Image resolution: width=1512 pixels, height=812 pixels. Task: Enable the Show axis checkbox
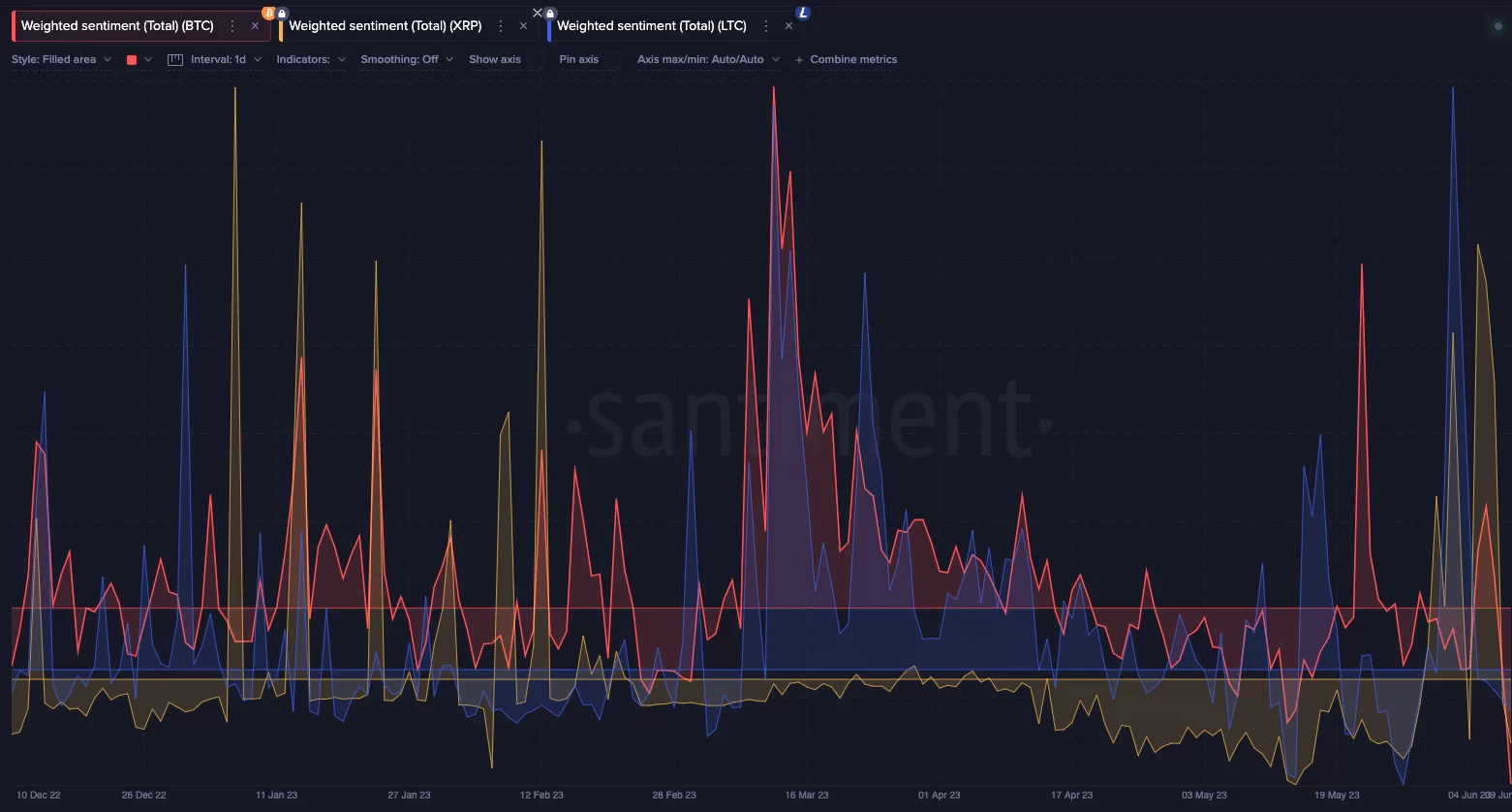point(536,60)
